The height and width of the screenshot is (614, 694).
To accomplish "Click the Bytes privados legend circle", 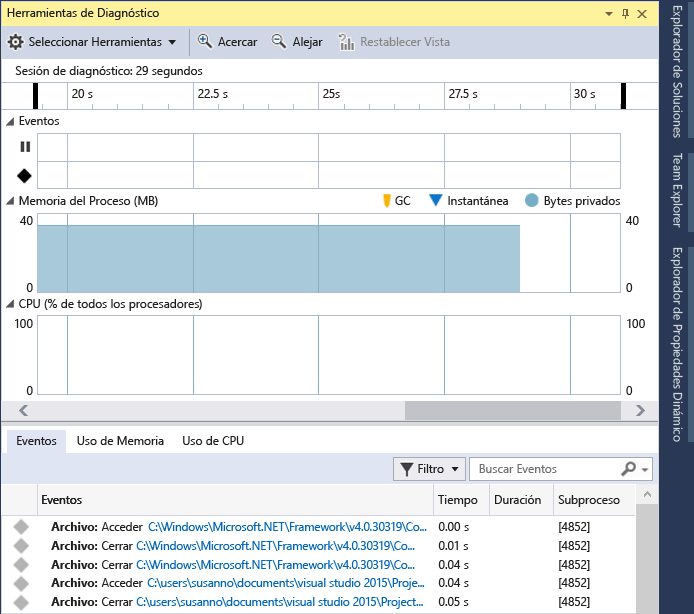I will [532, 201].
